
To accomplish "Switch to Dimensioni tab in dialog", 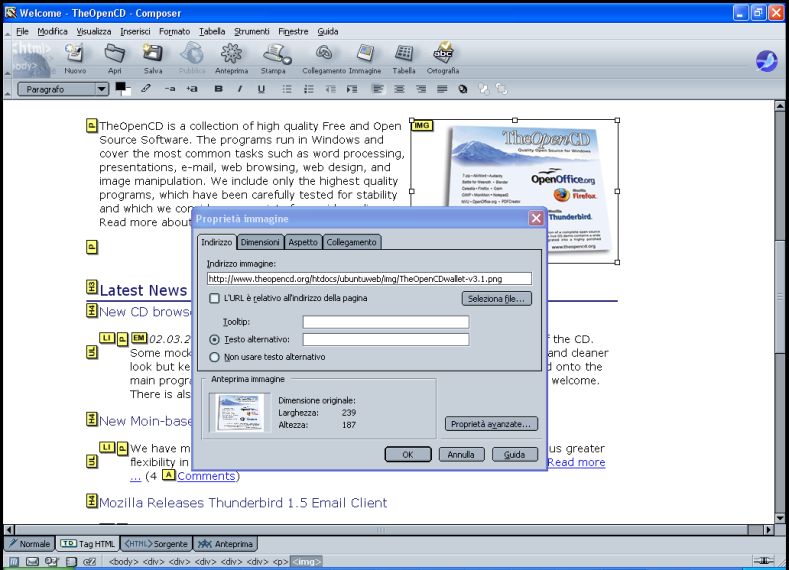I will point(260,242).
